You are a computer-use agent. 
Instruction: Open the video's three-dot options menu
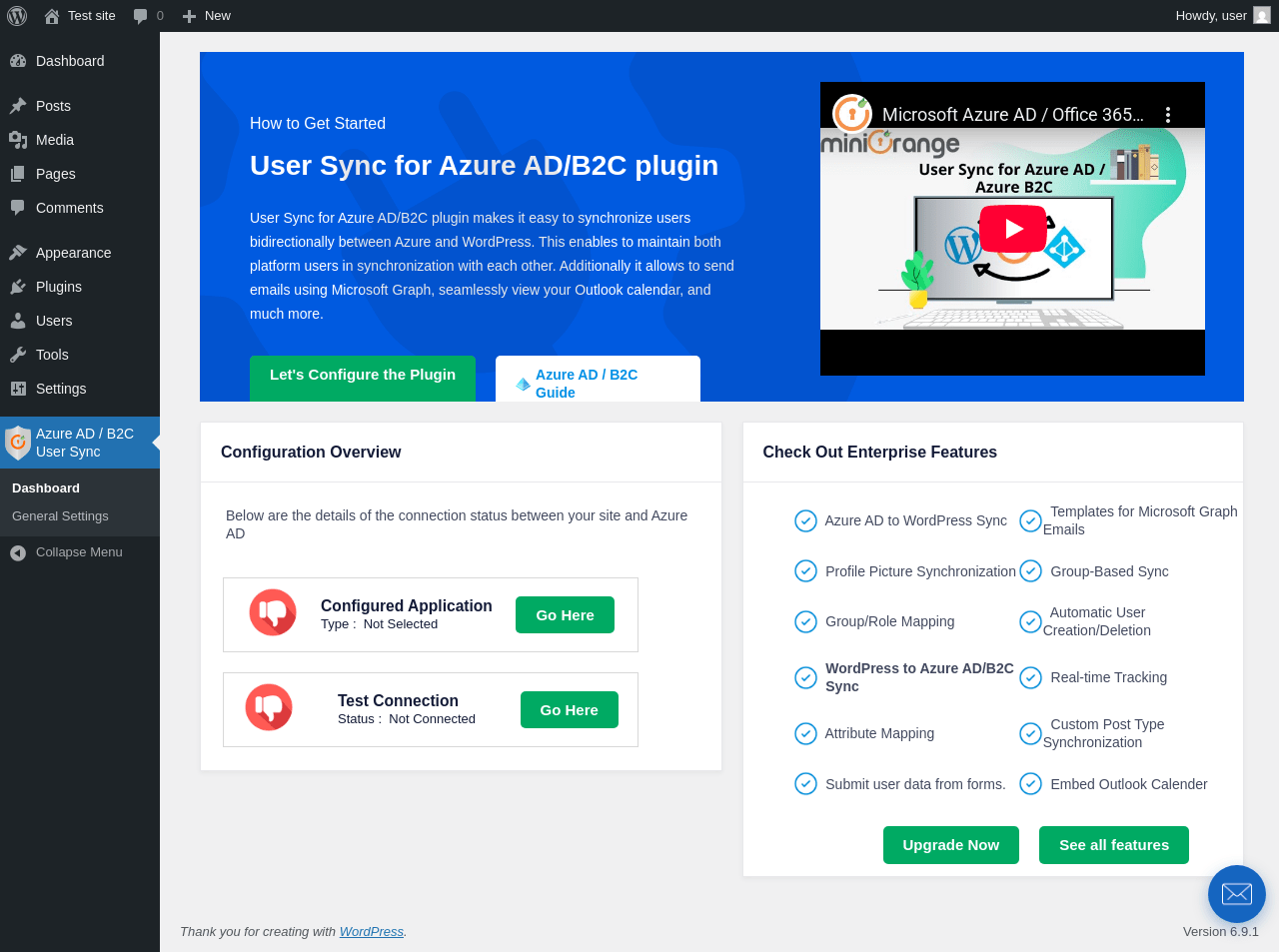tap(1167, 115)
